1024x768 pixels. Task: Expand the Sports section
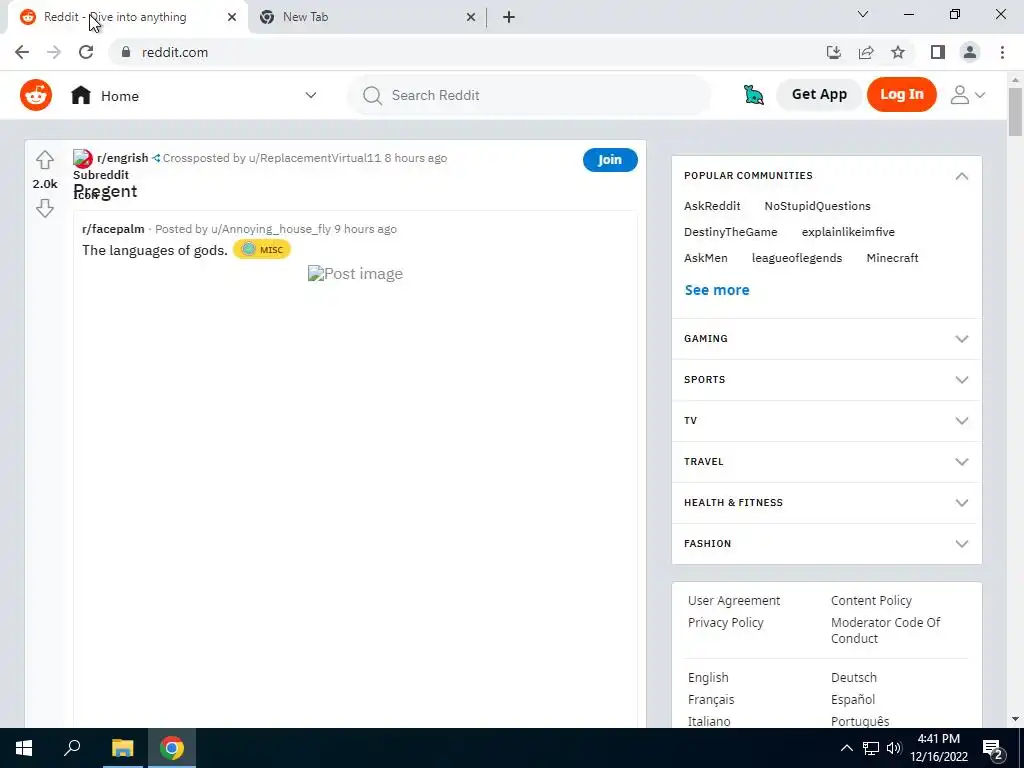click(826, 380)
